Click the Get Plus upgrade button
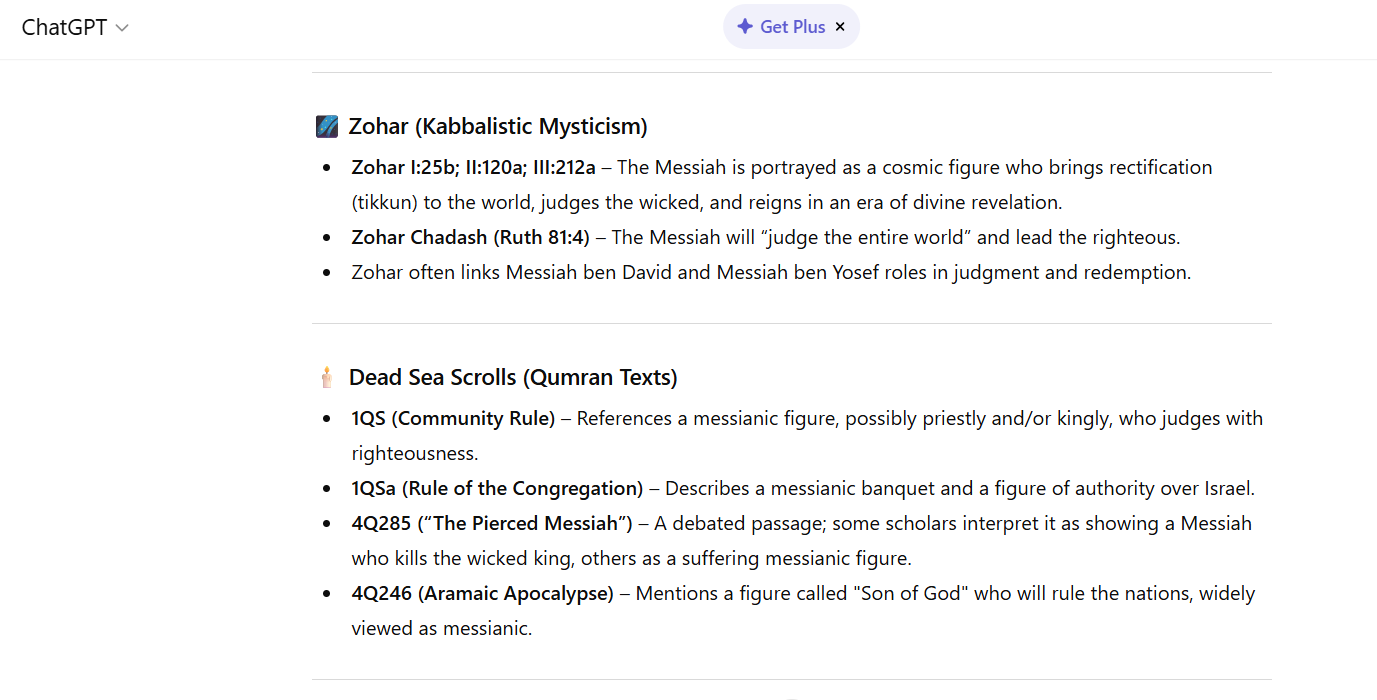Image resolution: width=1377 pixels, height=700 pixels. 781,27
